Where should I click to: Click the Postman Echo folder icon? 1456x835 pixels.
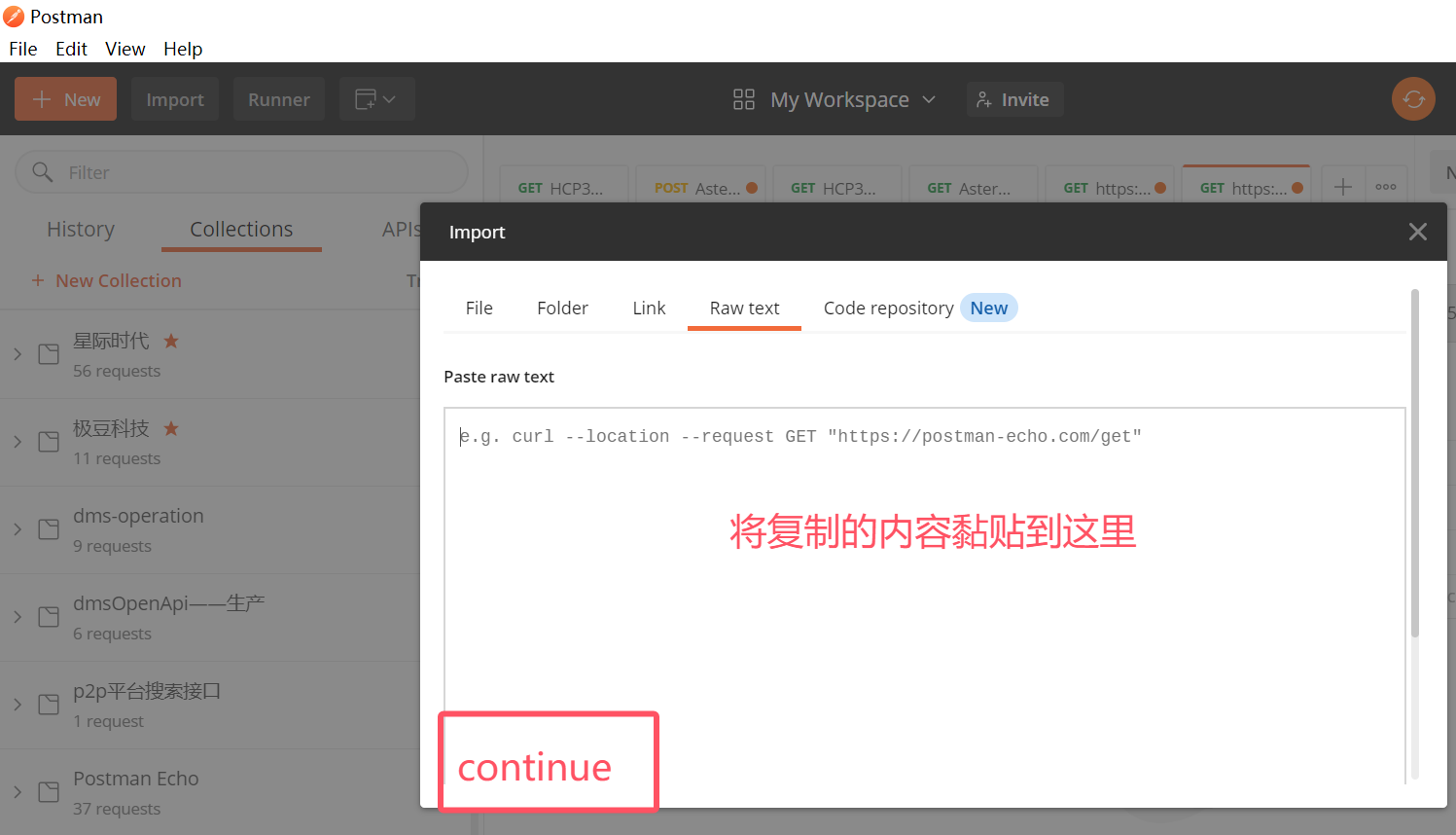(x=49, y=792)
